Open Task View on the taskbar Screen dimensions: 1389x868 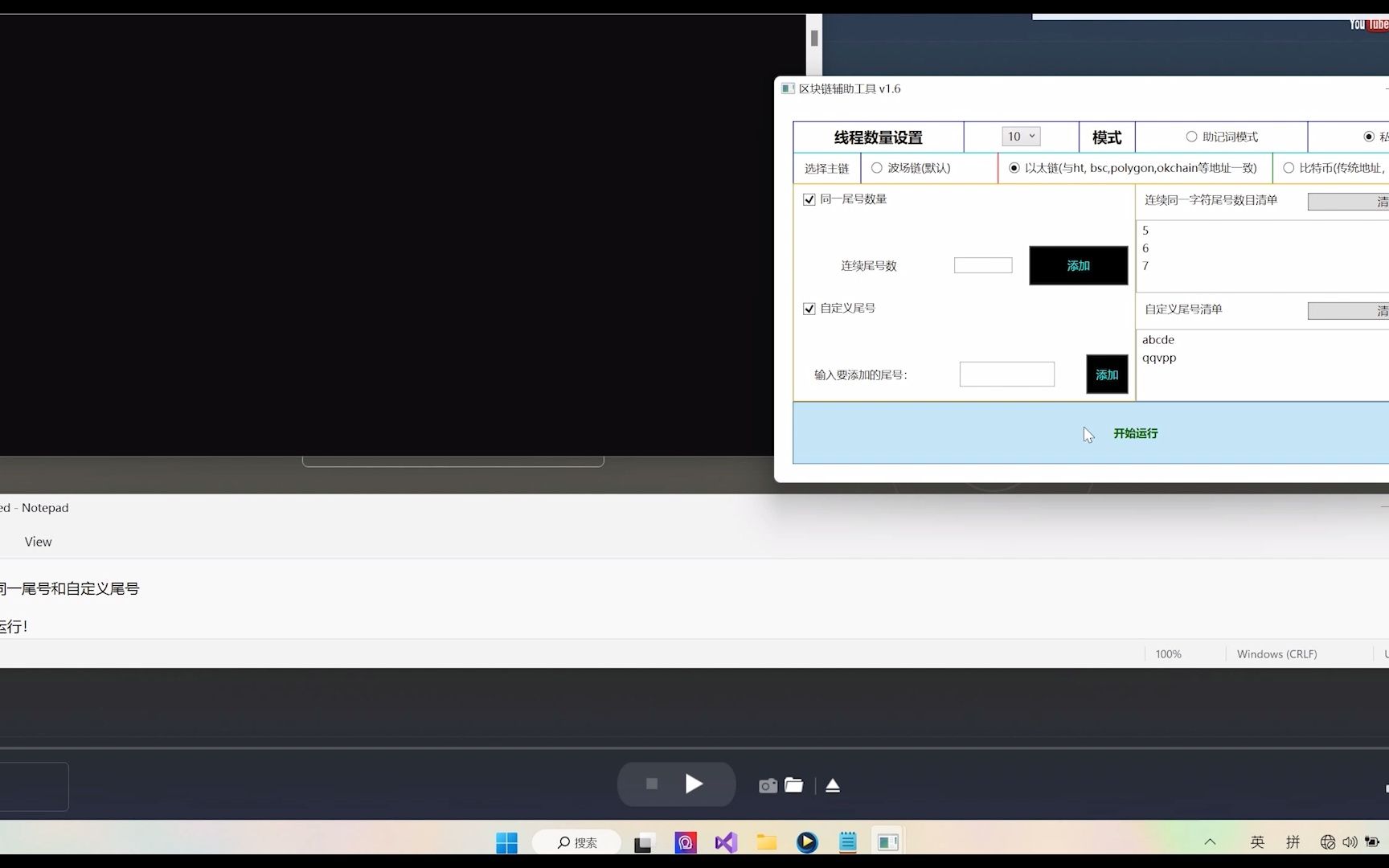tap(643, 842)
